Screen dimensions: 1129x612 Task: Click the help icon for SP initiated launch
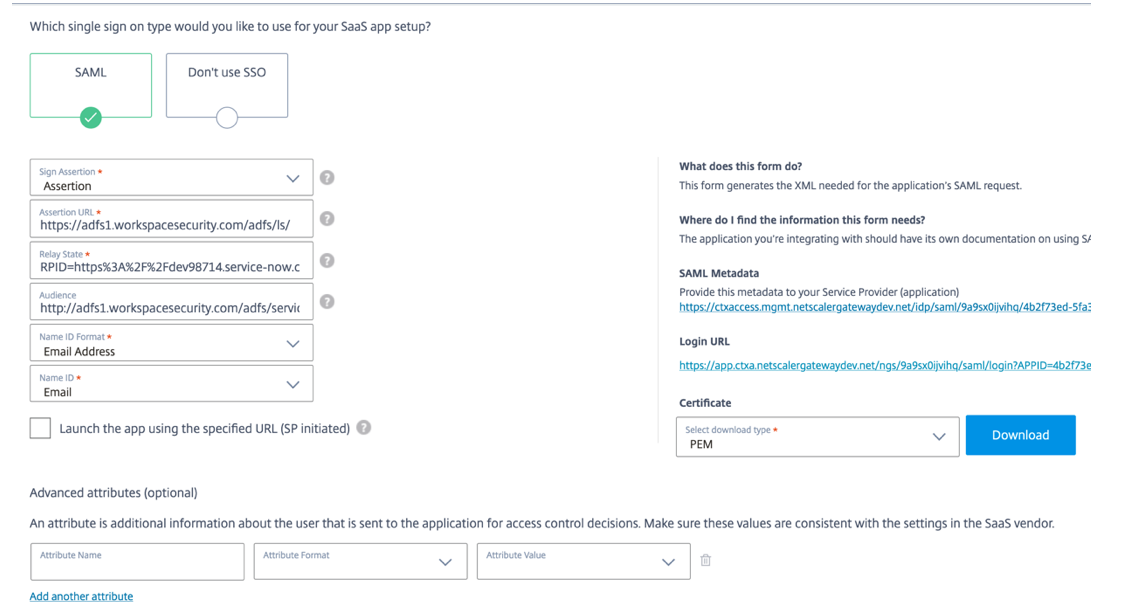point(364,428)
